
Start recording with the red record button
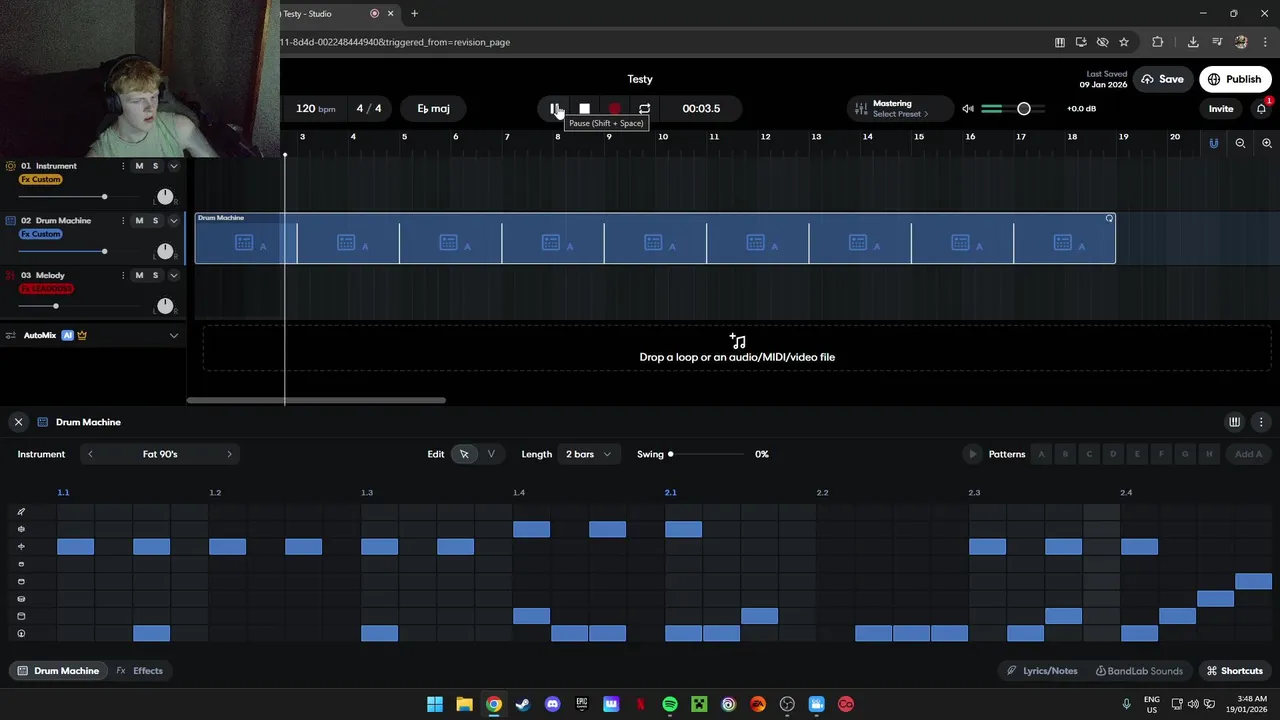click(614, 108)
